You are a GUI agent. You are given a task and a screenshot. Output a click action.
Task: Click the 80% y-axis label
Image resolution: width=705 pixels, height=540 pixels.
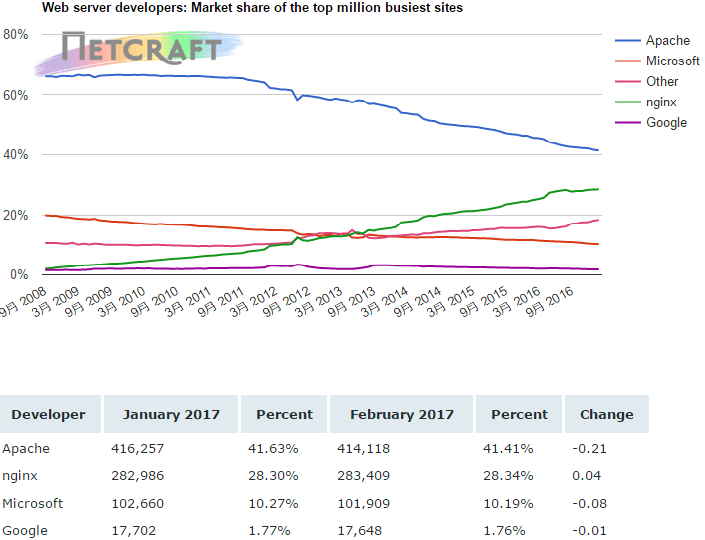click(16, 34)
